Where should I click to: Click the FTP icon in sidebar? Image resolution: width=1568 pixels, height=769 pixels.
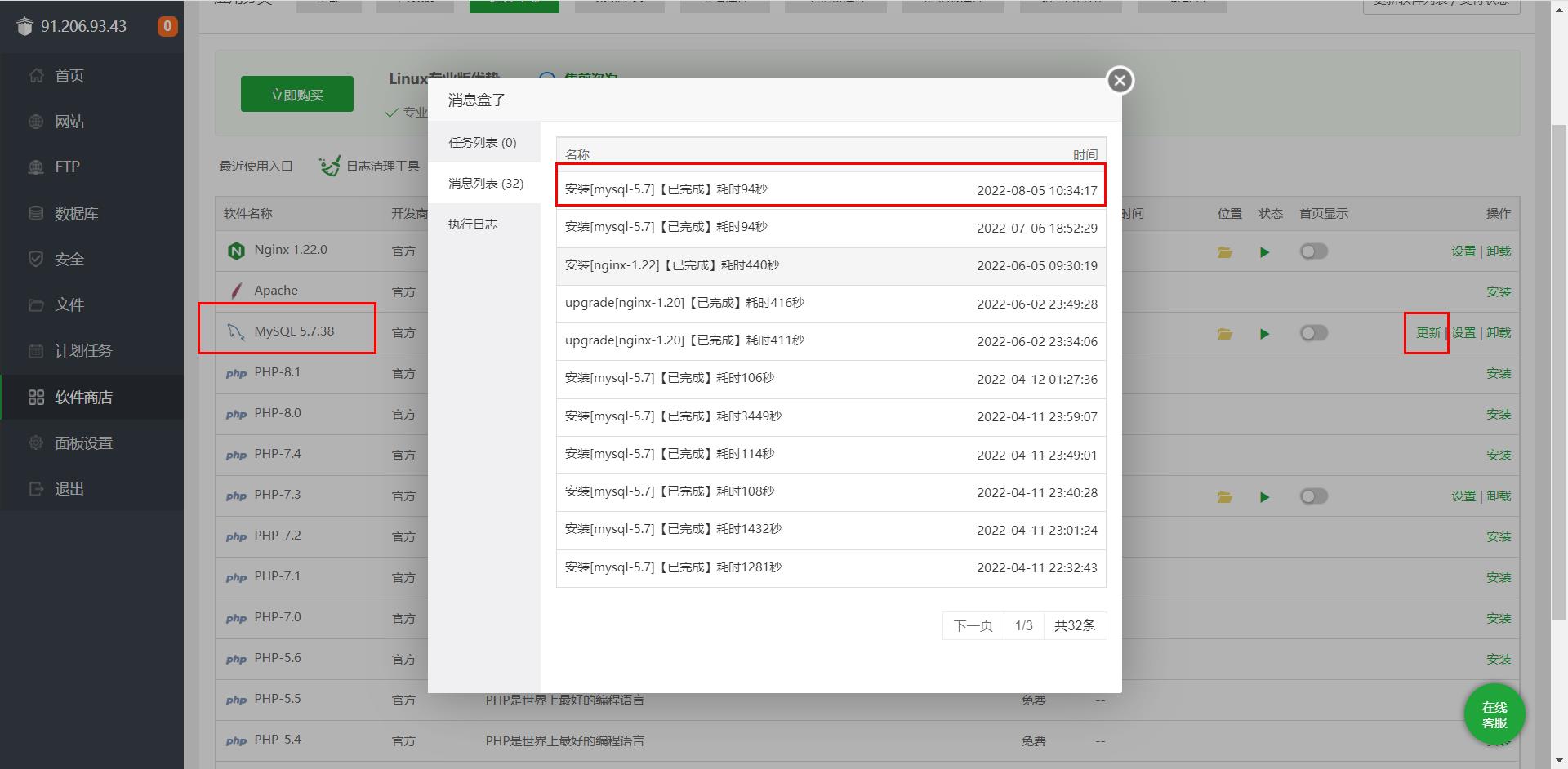[36, 167]
